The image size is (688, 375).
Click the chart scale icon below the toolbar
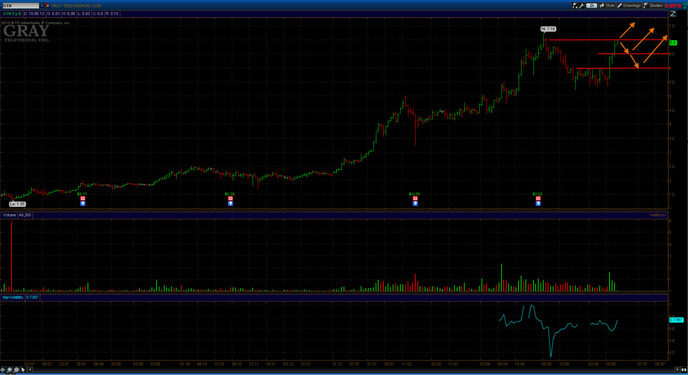pos(673,14)
